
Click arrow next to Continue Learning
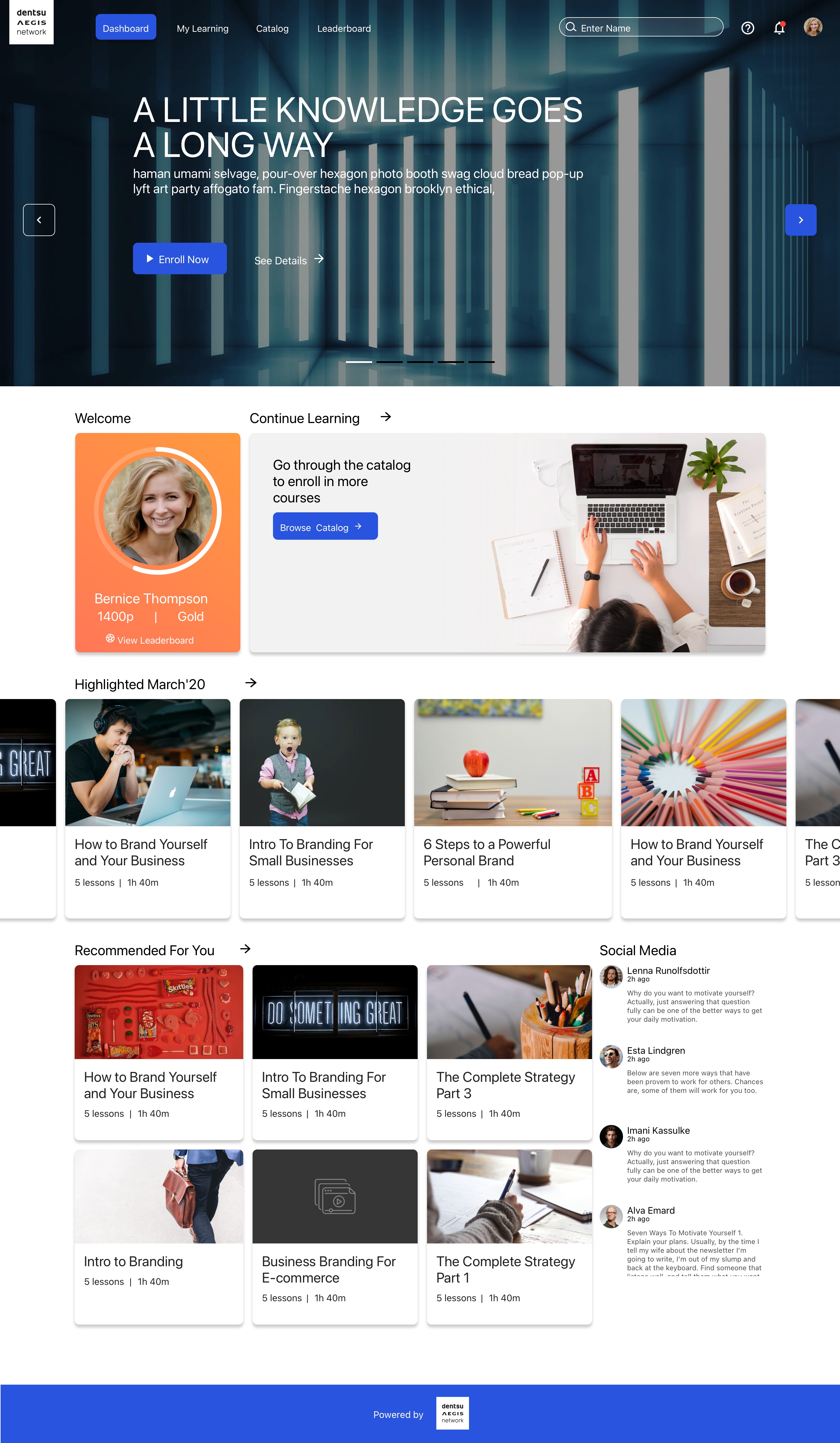pos(385,417)
